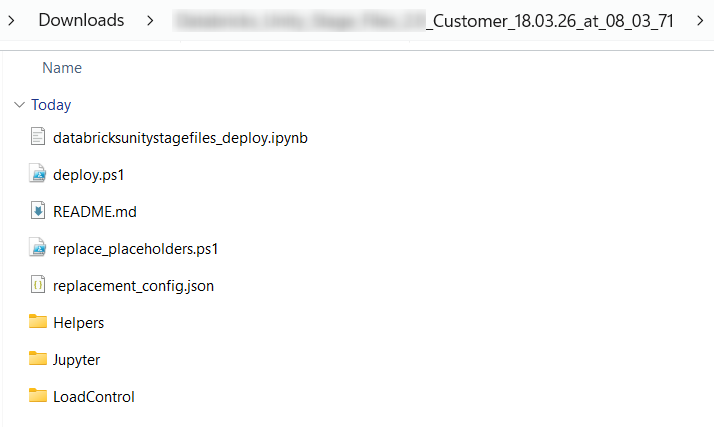The image size is (714, 427).
Task: Click the databricksunitystagefiles_deploy.ipynb file icon
Action: pyautogui.click(x=38, y=137)
